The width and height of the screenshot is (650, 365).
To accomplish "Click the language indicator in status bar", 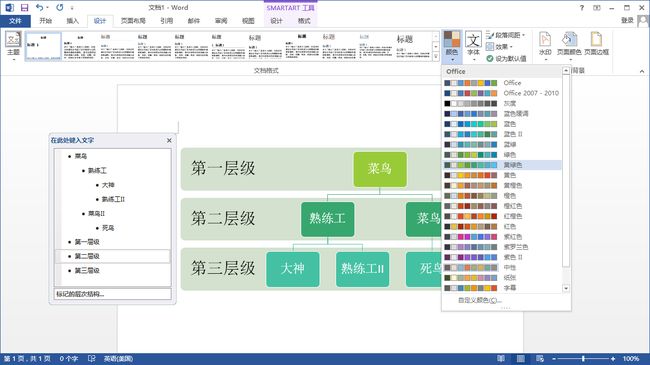I will (118, 358).
